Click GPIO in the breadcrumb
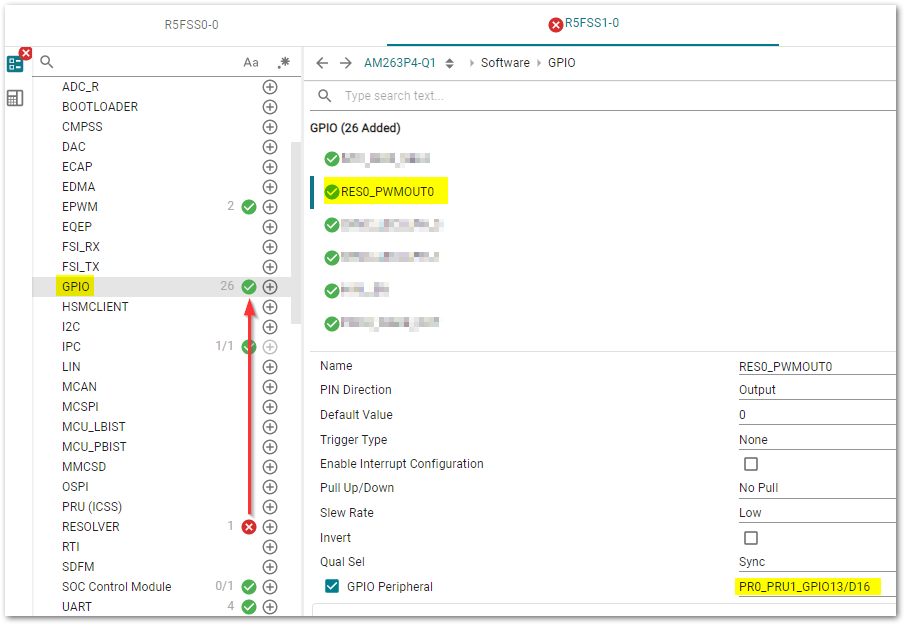 tap(562, 63)
